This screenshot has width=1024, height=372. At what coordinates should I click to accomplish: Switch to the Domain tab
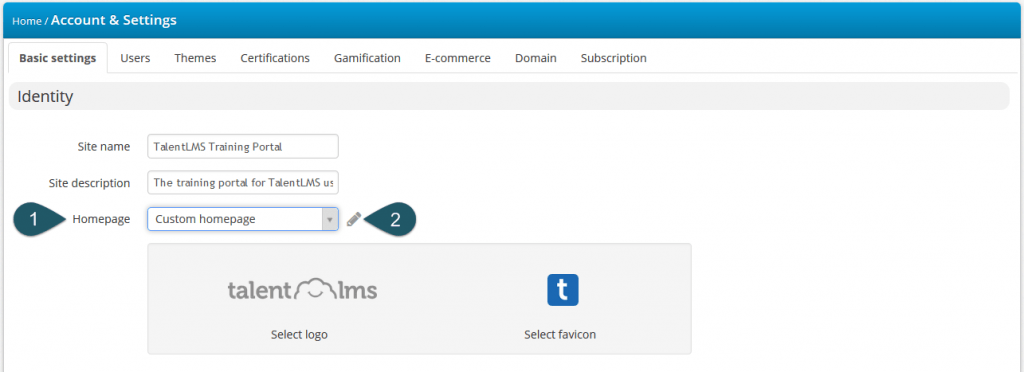(x=536, y=58)
